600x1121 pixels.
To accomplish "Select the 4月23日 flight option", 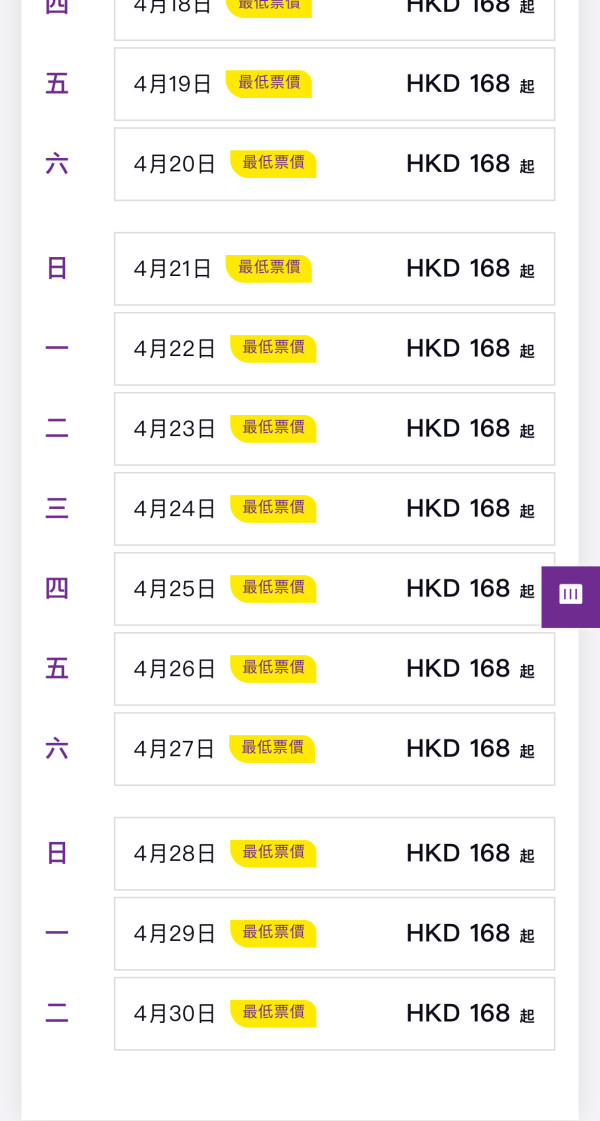I will [334, 428].
